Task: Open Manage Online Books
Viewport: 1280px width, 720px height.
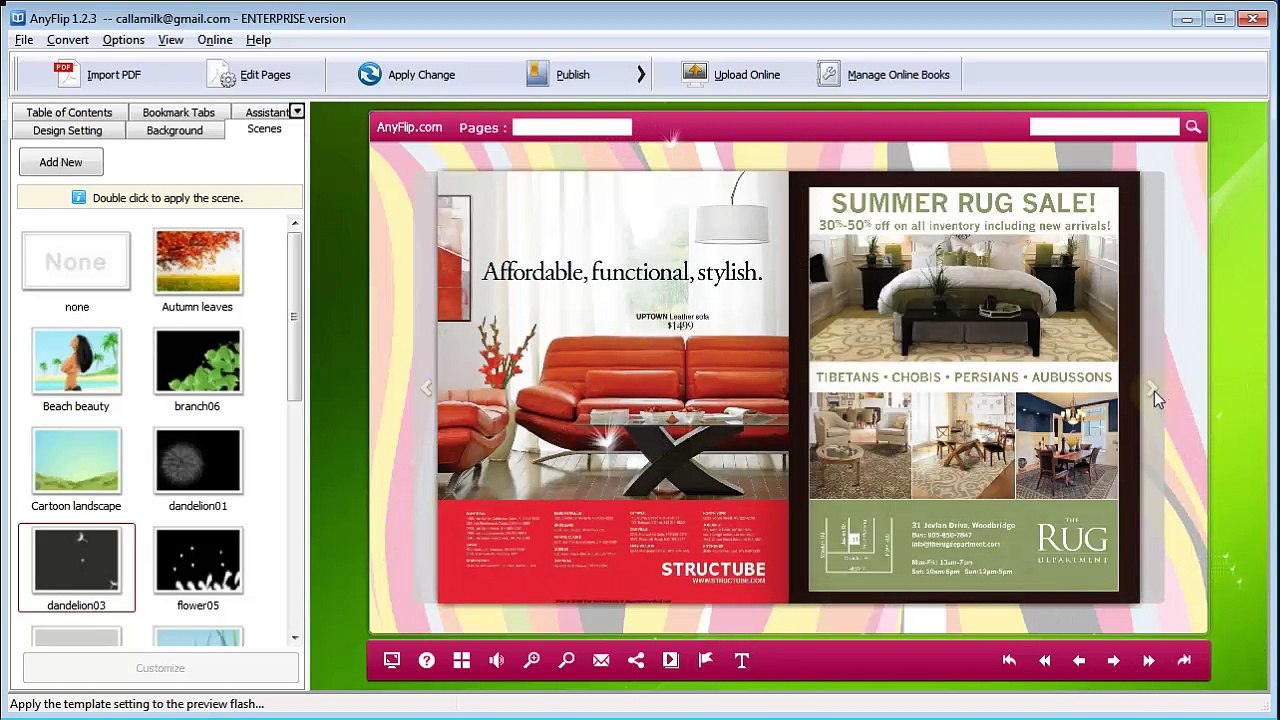Action: point(884,75)
